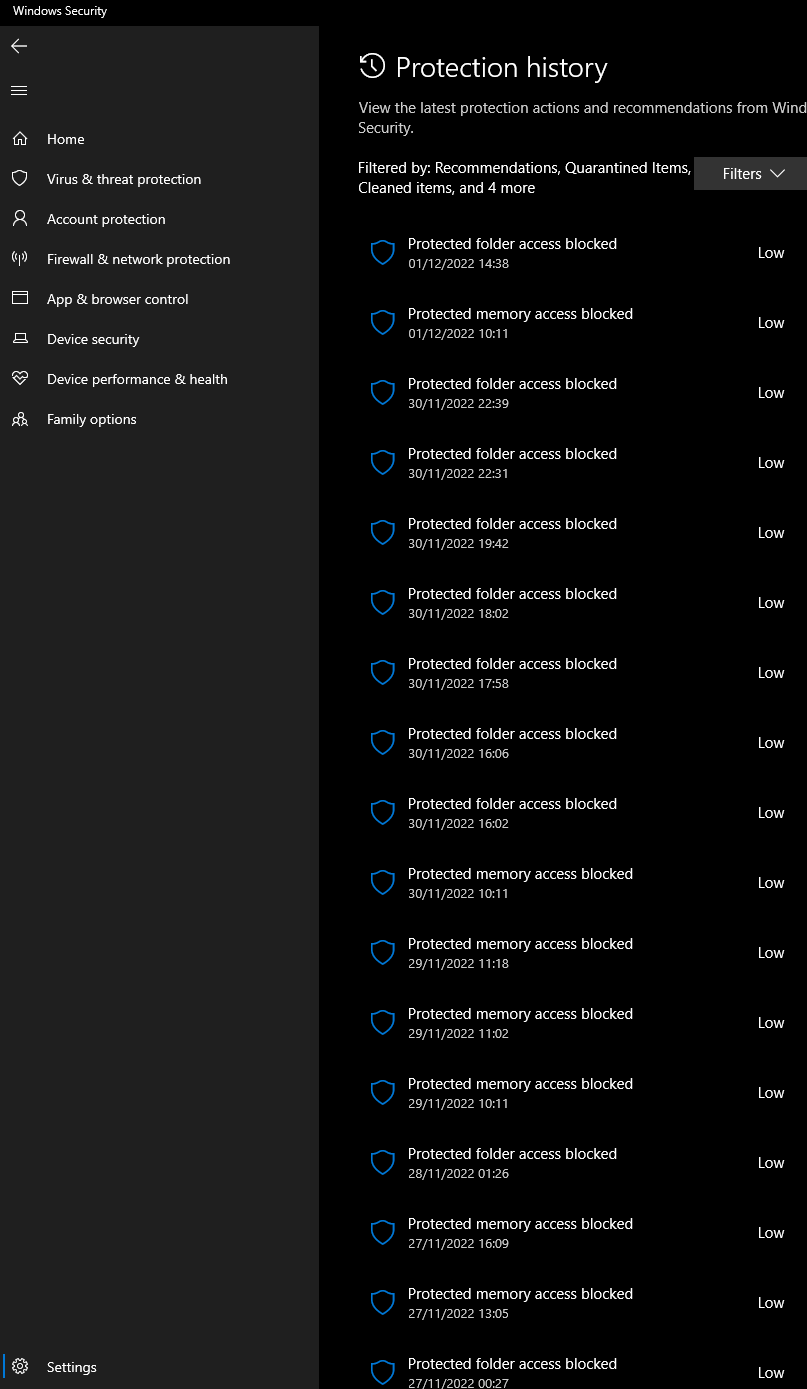Click shield icon for 30/11/2022 17:58 entry
Image resolution: width=807 pixels, height=1389 pixels.
[383, 673]
